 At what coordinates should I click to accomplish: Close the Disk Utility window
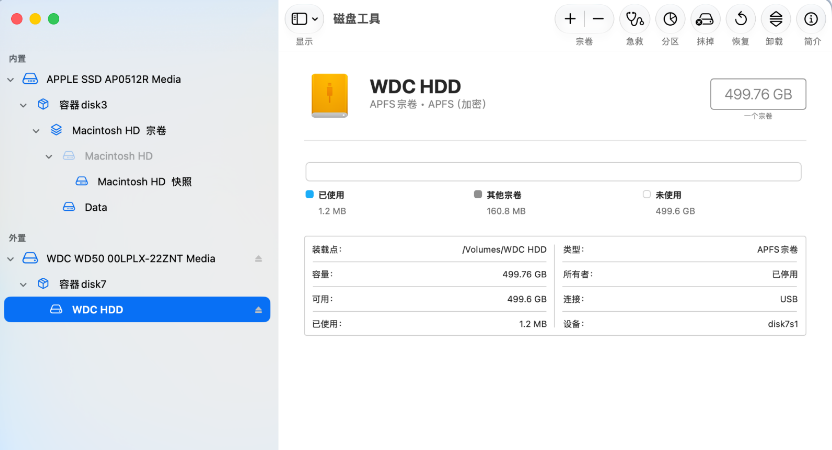pos(17,19)
